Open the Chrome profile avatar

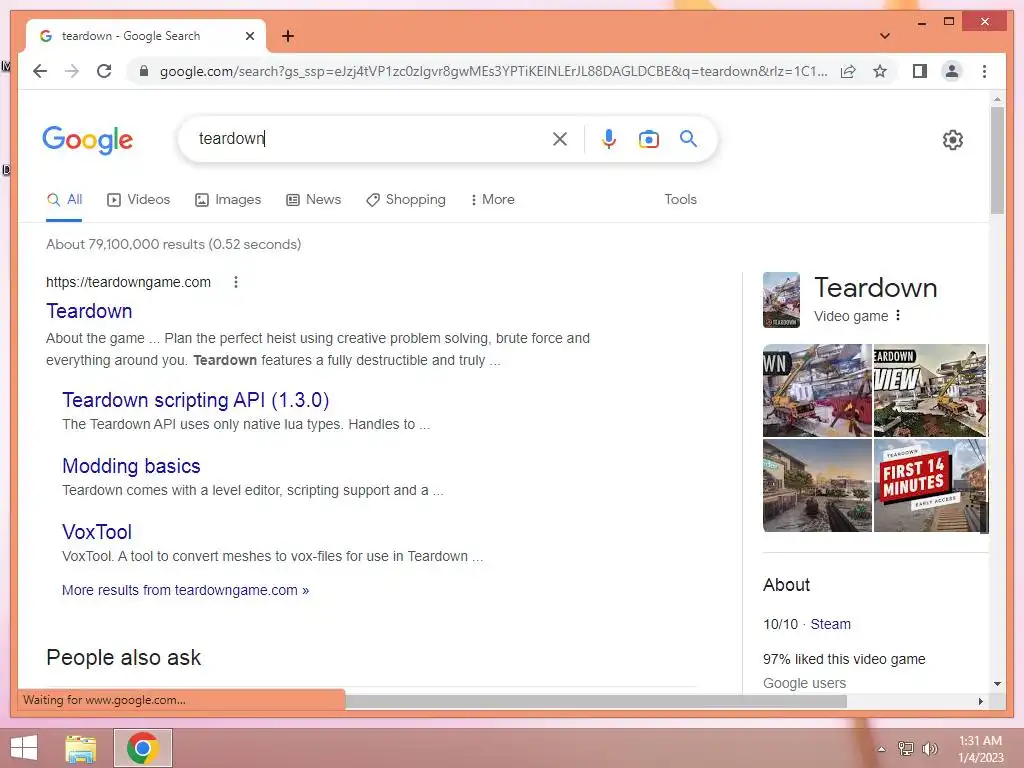tap(952, 71)
